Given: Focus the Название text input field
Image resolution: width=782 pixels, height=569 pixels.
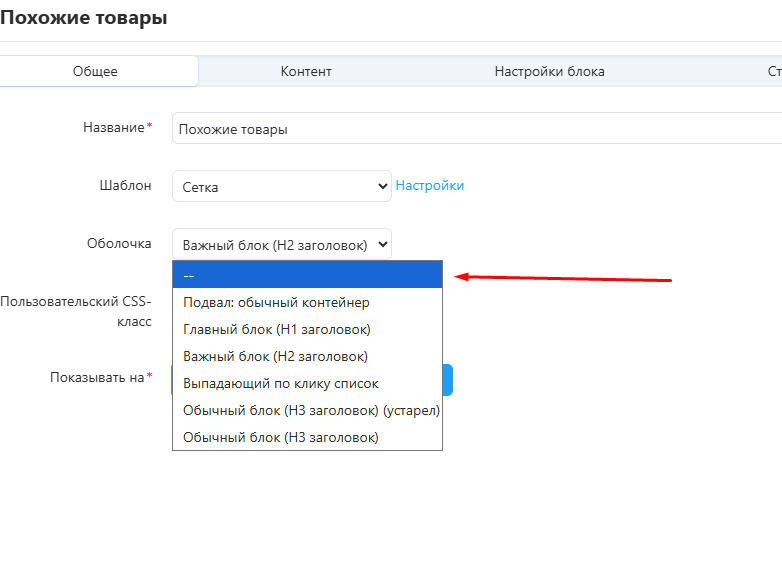Looking at the screenshot, I should (476, 129).
